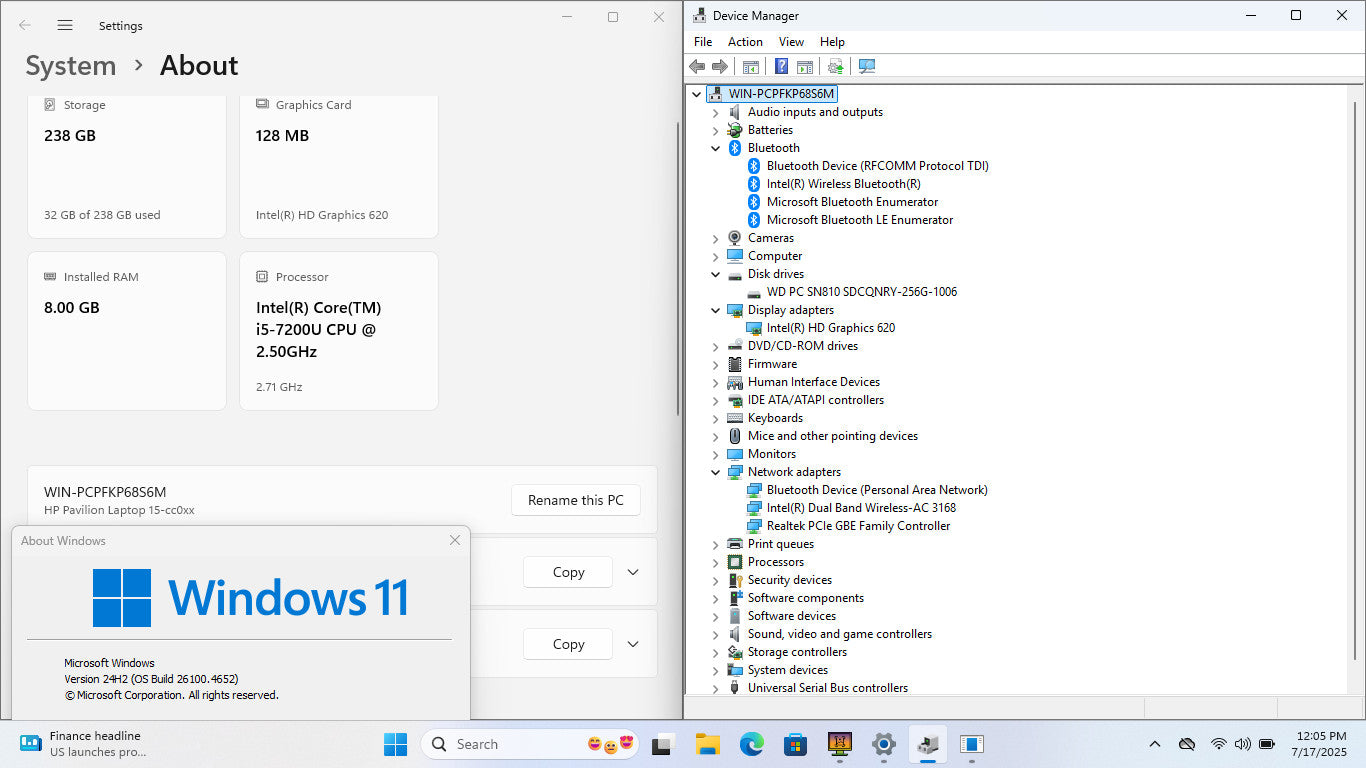
Task: Show hidden icons in system tray
Action: [x=1155, y=744]
